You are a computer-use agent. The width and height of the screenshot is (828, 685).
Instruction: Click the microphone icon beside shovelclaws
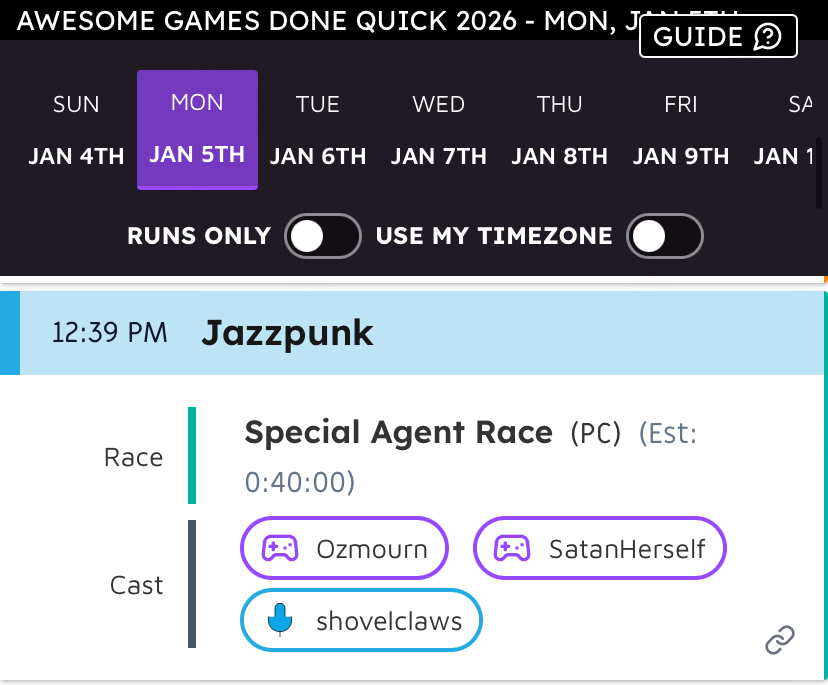point(280,621)
